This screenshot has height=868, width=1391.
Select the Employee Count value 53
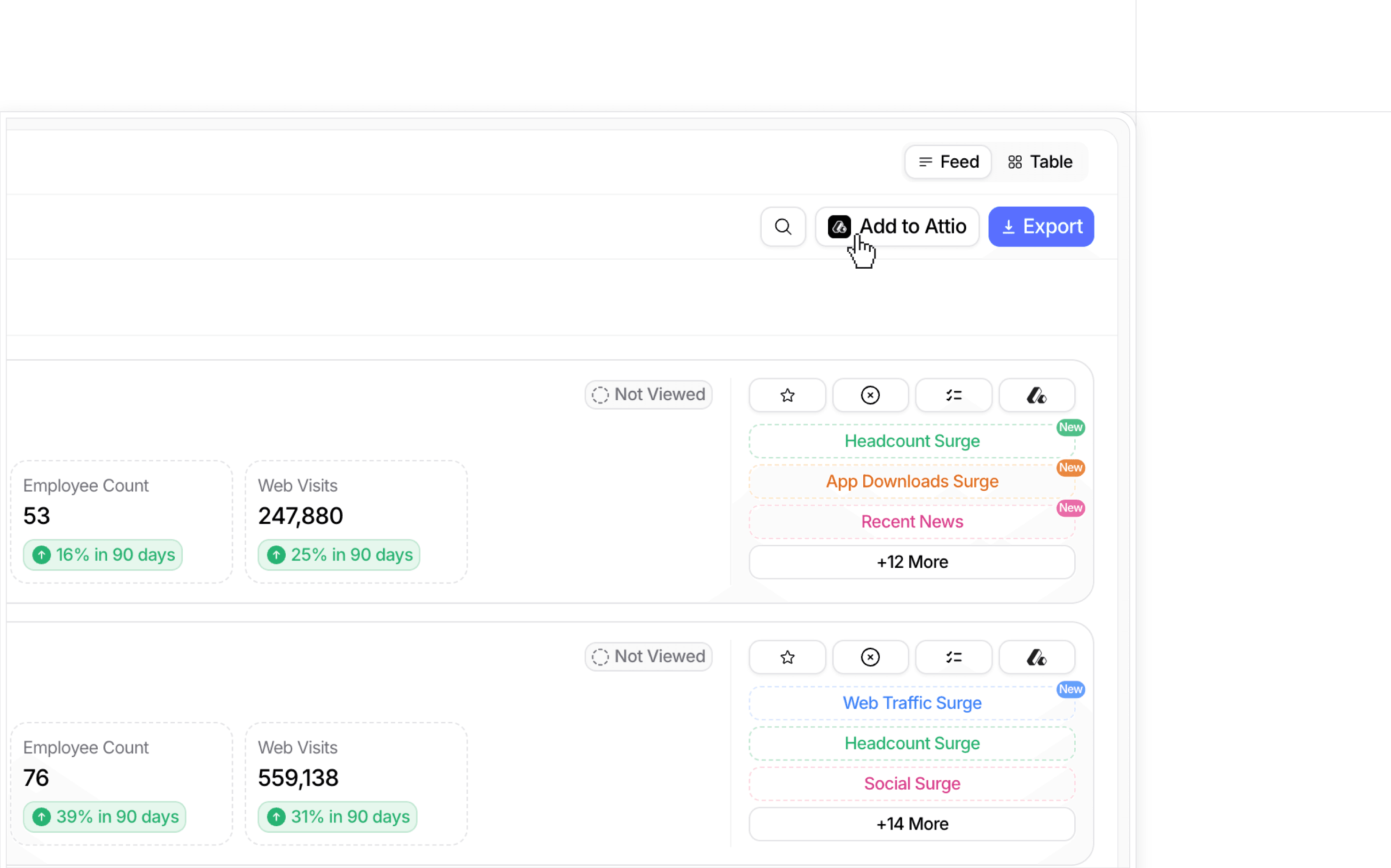(37, 516)
